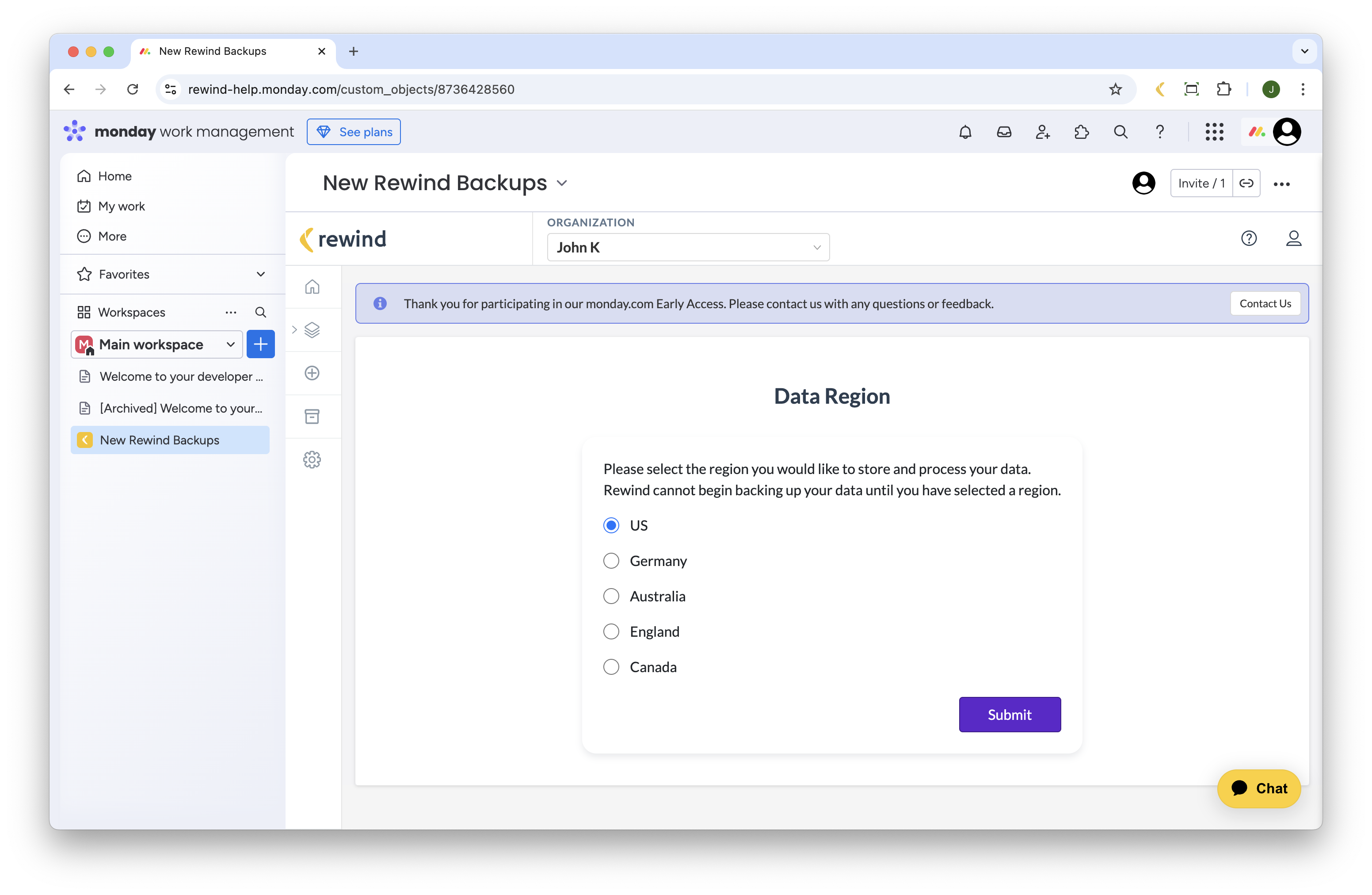View site information icon in address bar
This screenshot has height=895, width=1372.
click(171, 89)
